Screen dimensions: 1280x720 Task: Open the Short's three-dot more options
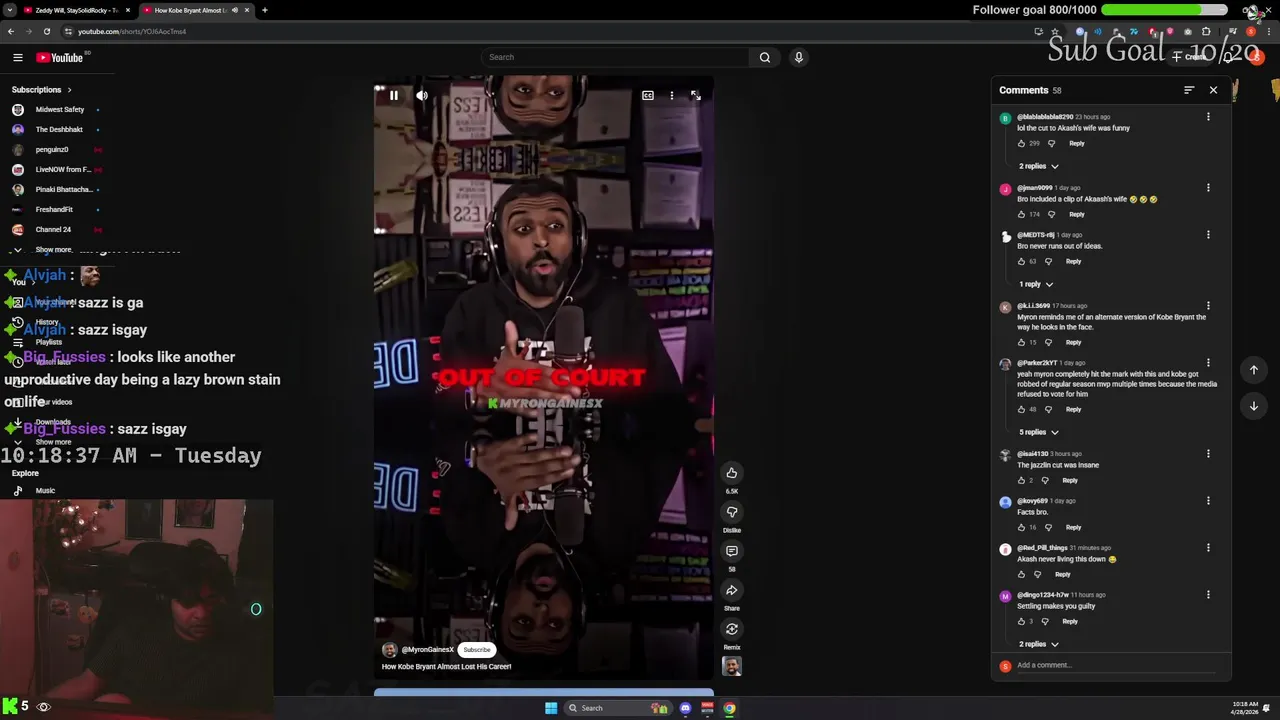672,96
